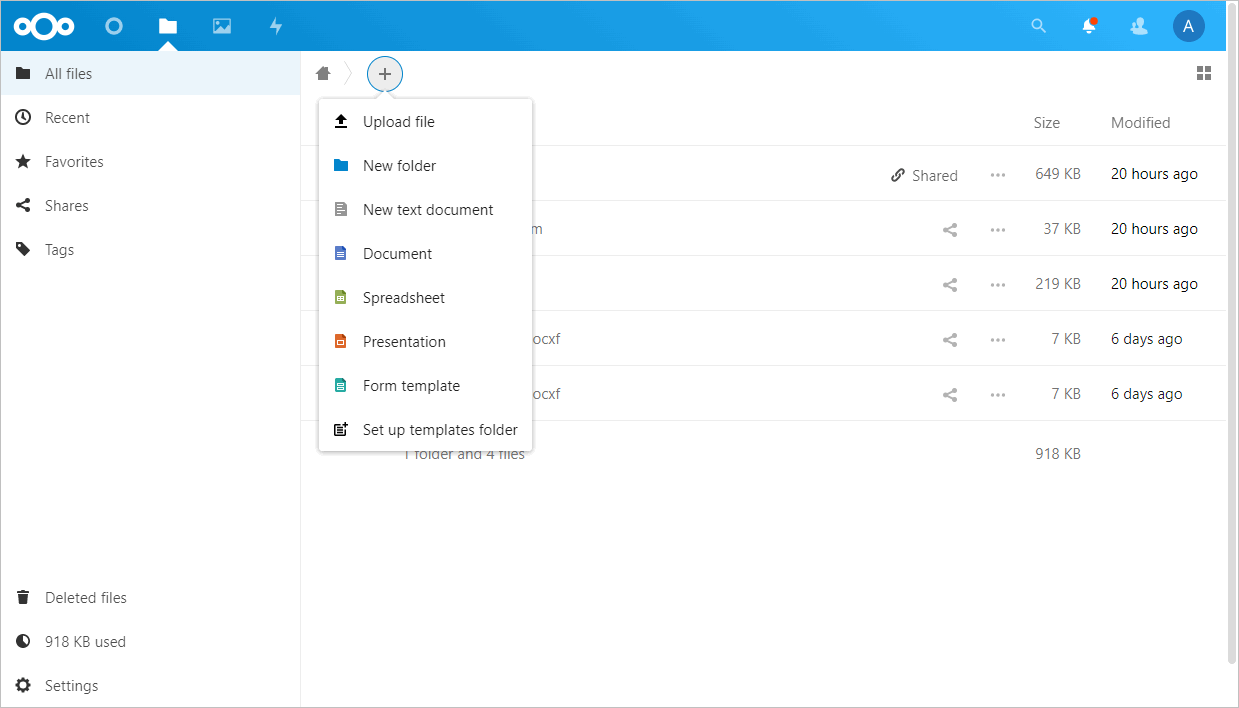This screenshot has height=708, width=1239.
Task: Create a new Presentation
Action: (x=425, y=341)
